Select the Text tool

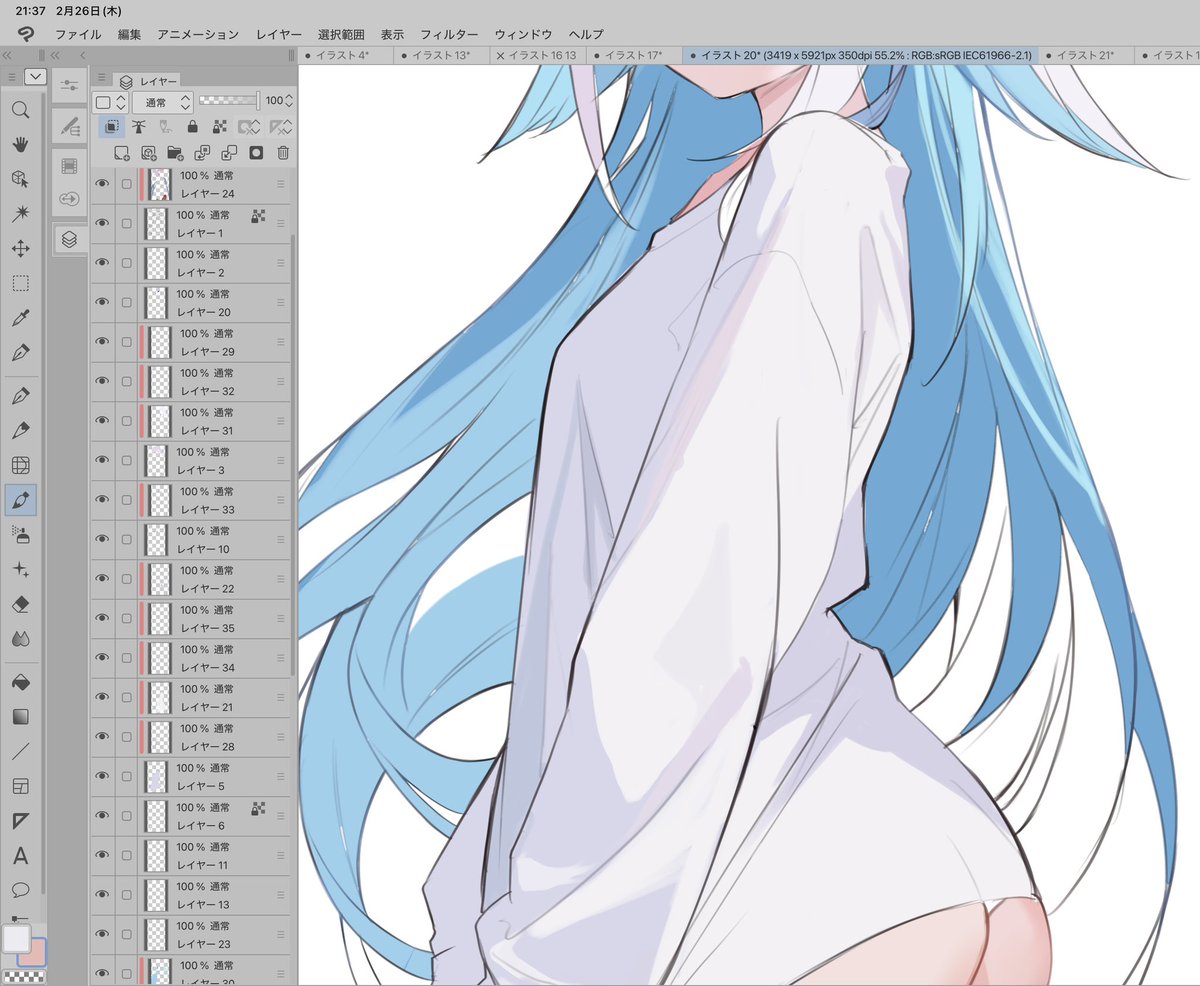tap(20, 857)
